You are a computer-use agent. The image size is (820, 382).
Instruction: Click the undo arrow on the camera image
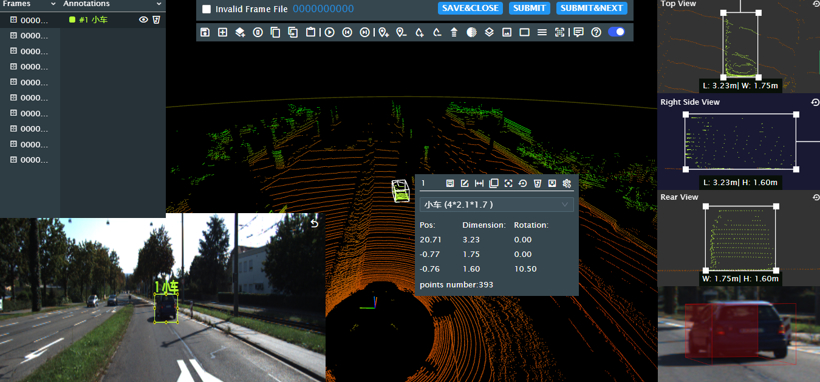coord(314,223)
